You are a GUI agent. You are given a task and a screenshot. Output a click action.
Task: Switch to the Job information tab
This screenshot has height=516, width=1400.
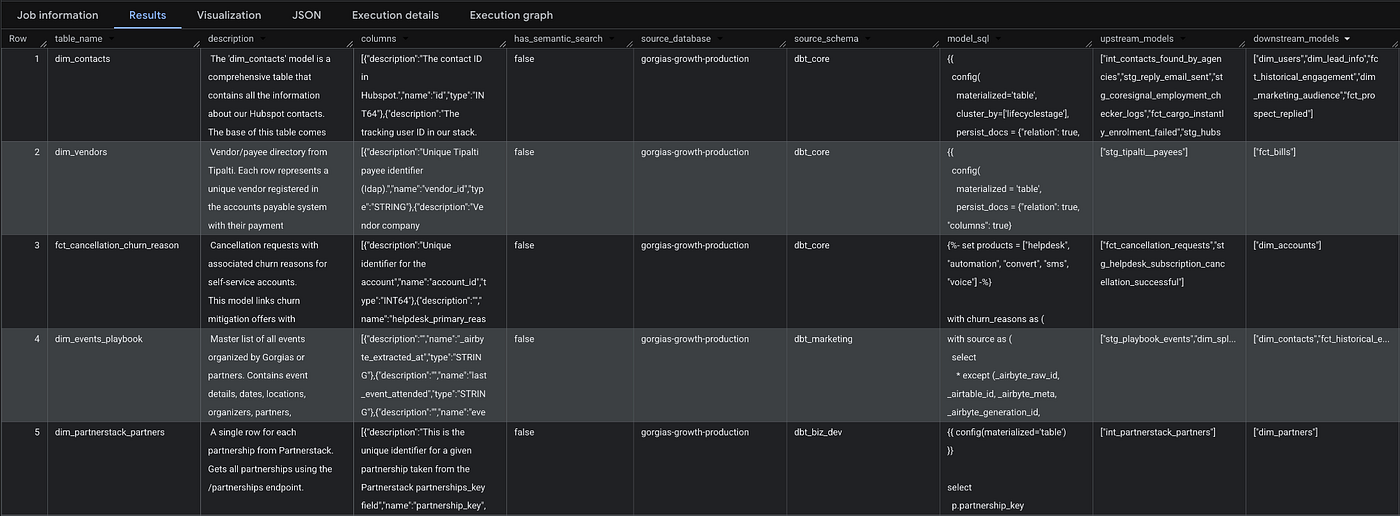tap(58, 15)
